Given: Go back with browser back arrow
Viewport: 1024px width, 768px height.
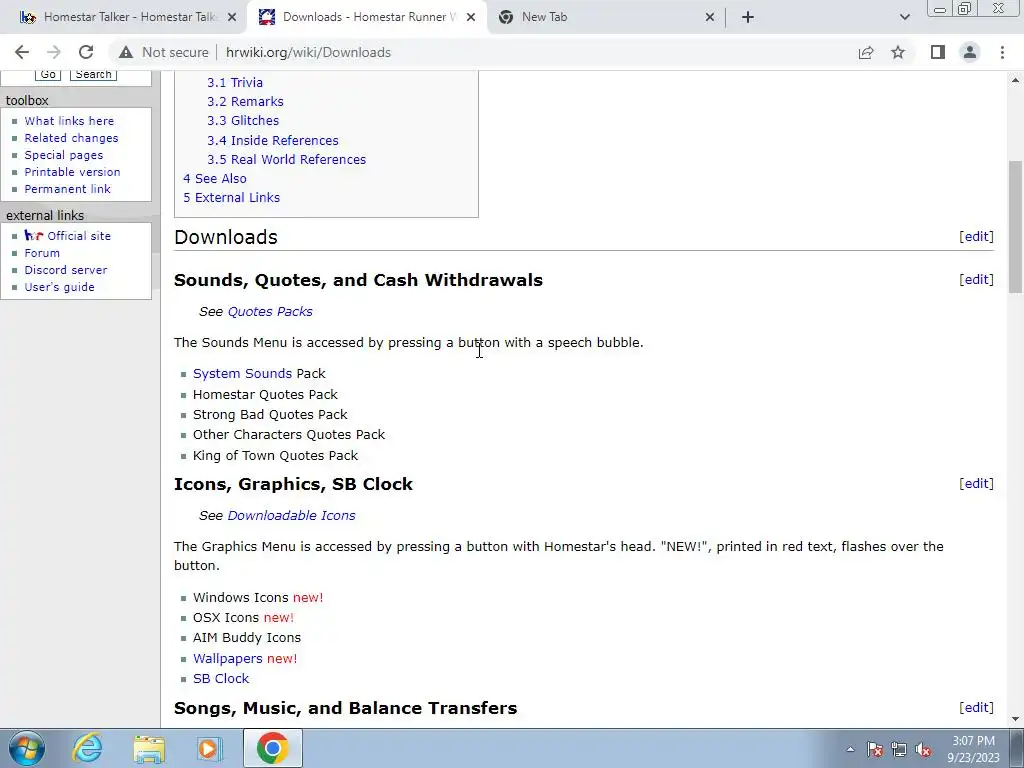Looking at the screenshot, I should [22, 52].
